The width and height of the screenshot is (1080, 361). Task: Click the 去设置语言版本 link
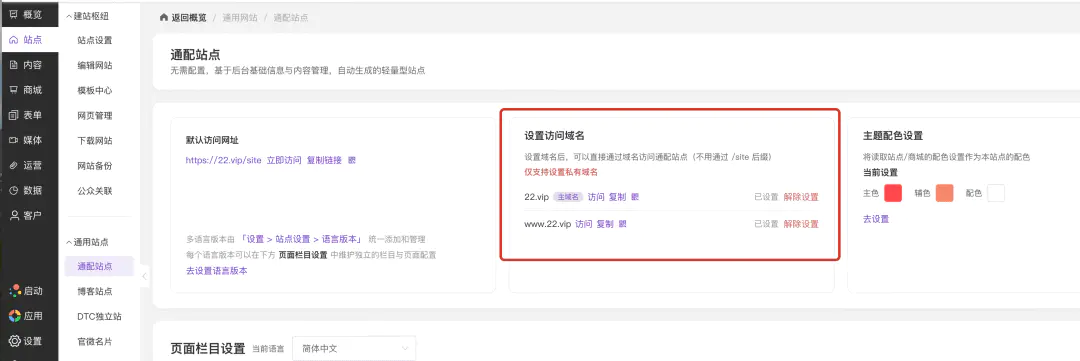216,271
